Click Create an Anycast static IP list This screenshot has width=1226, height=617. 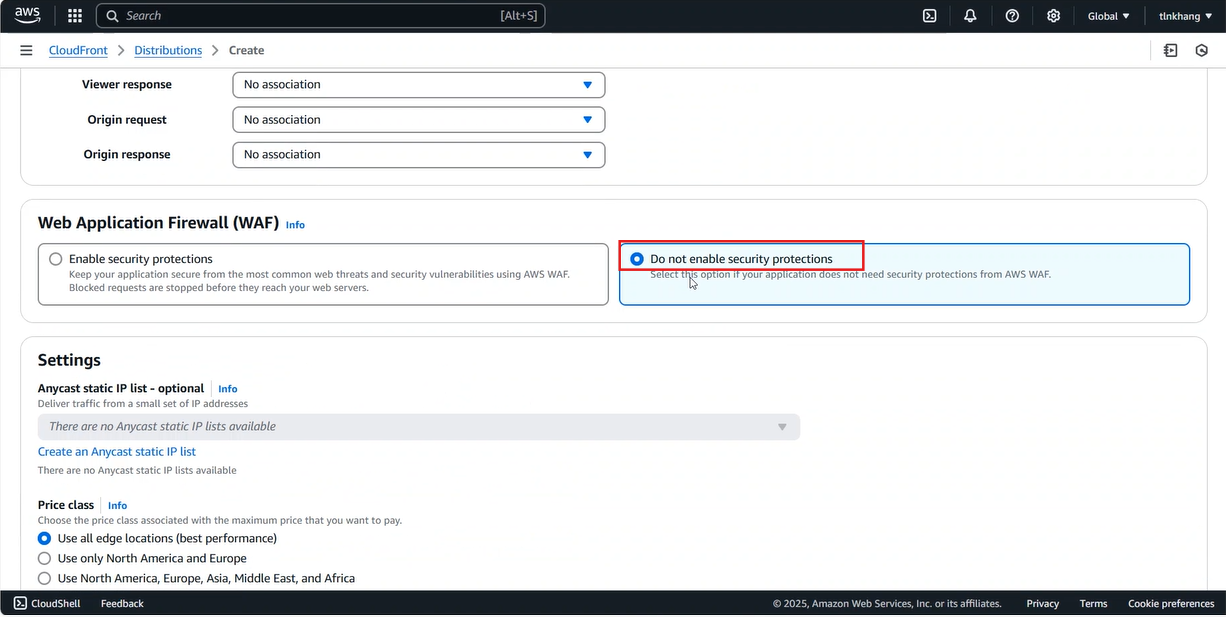(x=117, y=452)
